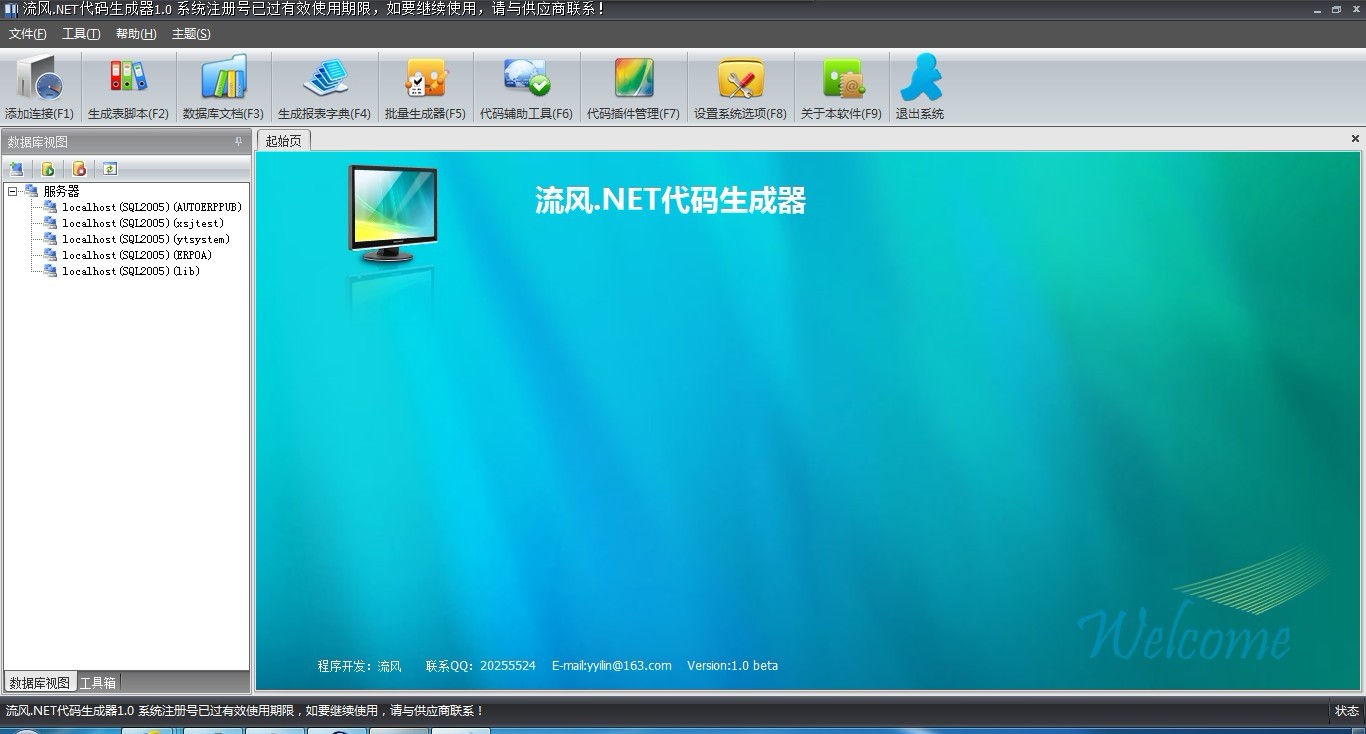This screenshot has width=1366, height=734.
Task: Click the 添加连接(F1) toolbar icon
Action: 39,80
